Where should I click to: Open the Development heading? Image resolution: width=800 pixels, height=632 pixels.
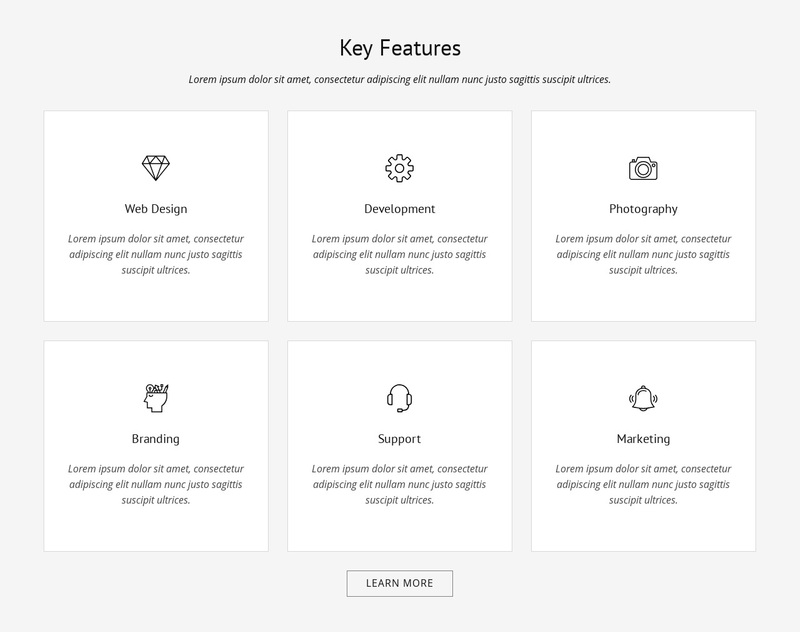(x=399, y=209)
